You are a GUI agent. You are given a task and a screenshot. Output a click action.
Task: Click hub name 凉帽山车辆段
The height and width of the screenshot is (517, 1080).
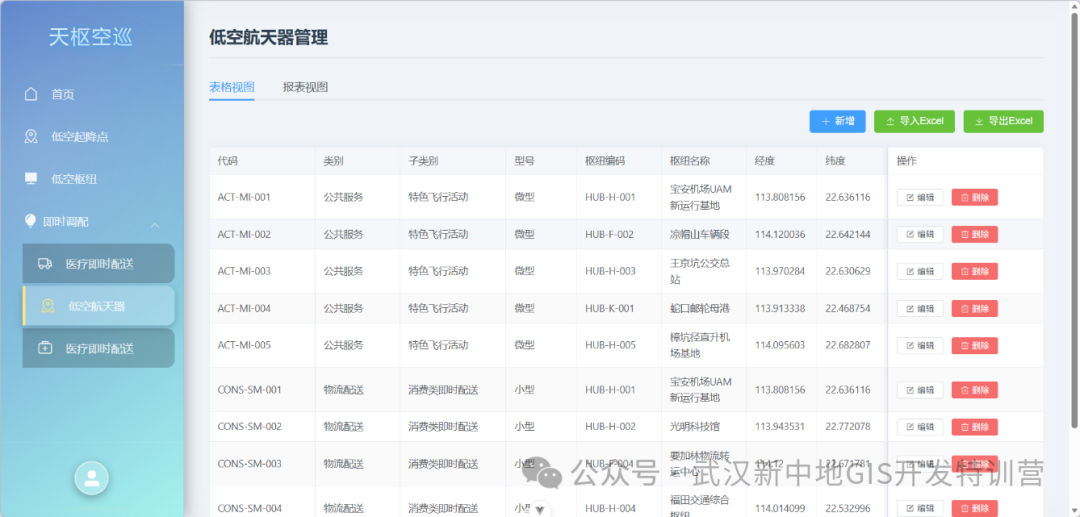pyautogui.click(x=699, y=234)
